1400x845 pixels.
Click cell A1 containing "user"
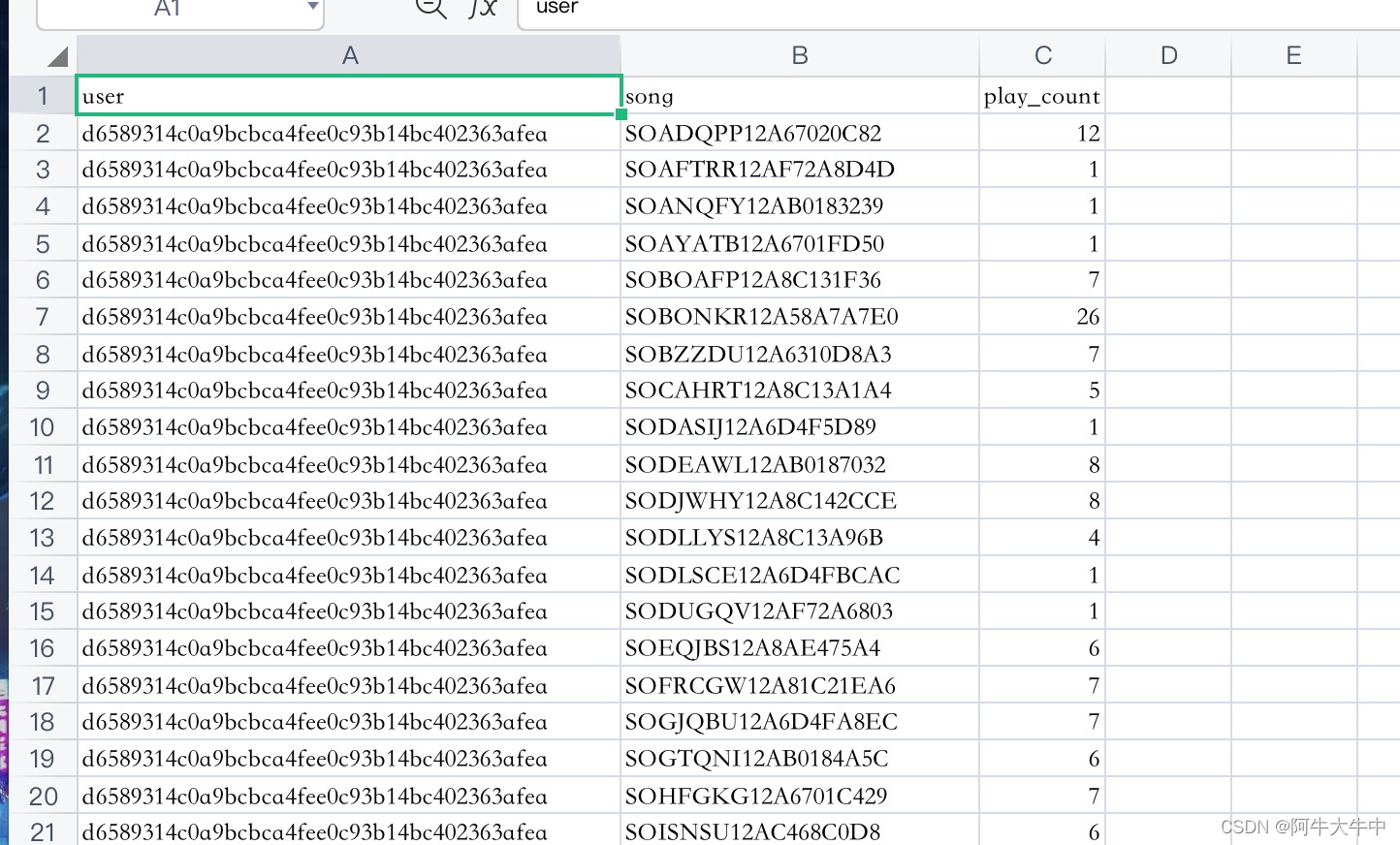click(349, 96)
